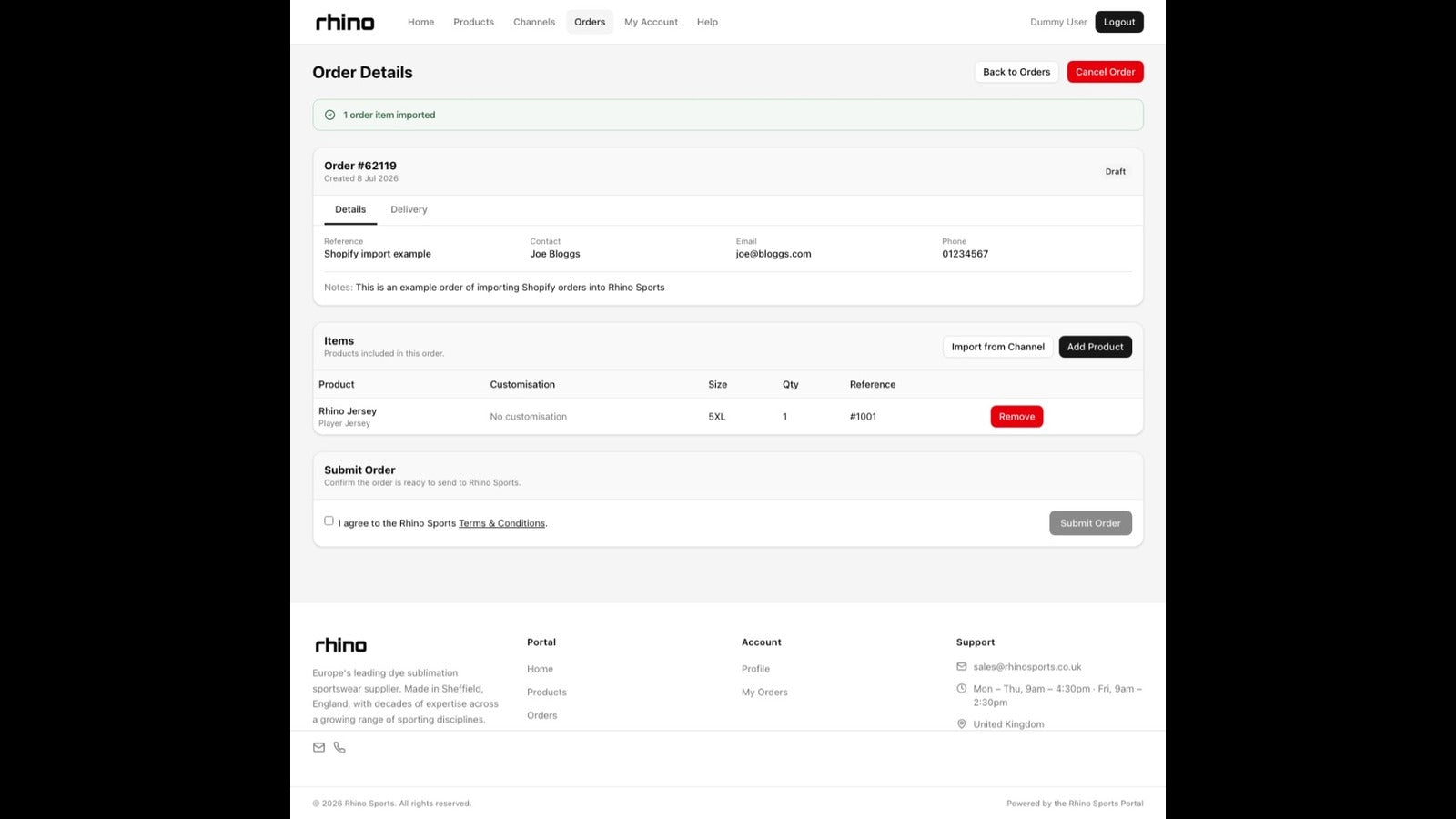1456x819 pixels.
Task: Click the Dummy User name
Action: tap(1058, 22)
